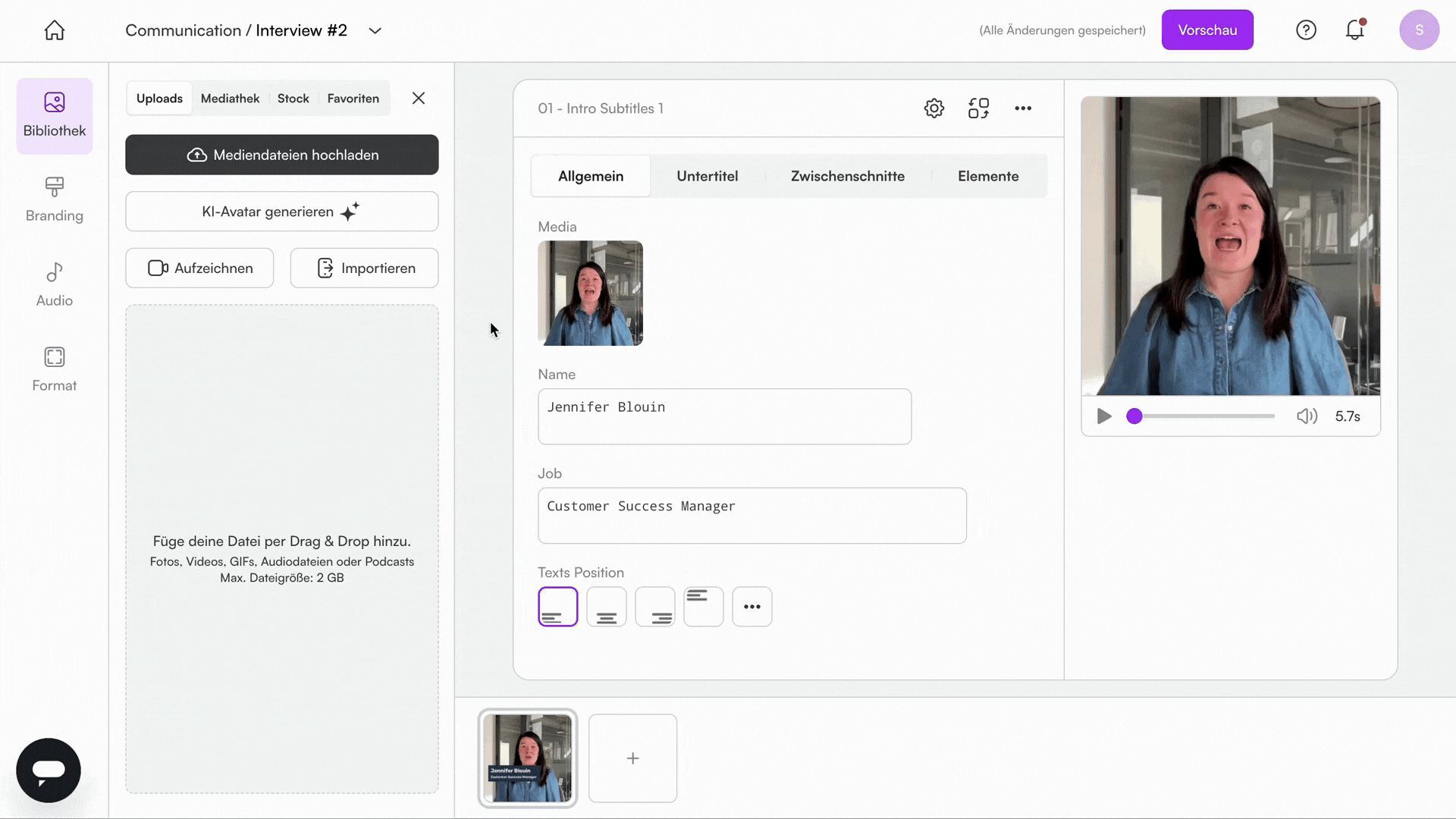The width and height of the screenshot is (1456, 819).
Task: Open the help question mark icon
Action: [x=1306, y=30]
